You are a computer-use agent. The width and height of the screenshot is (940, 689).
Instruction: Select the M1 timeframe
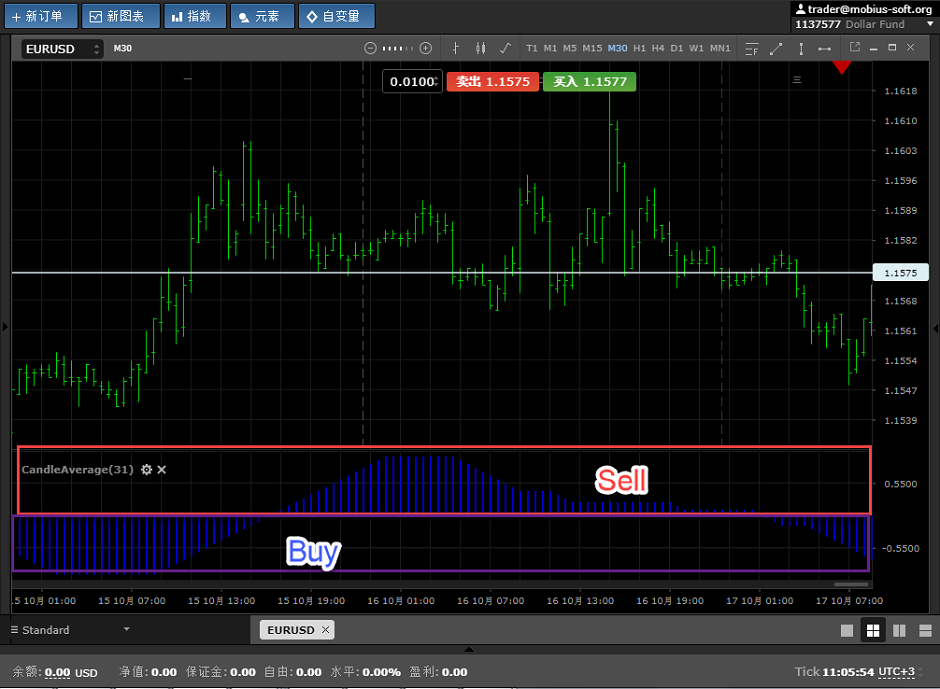550,48
